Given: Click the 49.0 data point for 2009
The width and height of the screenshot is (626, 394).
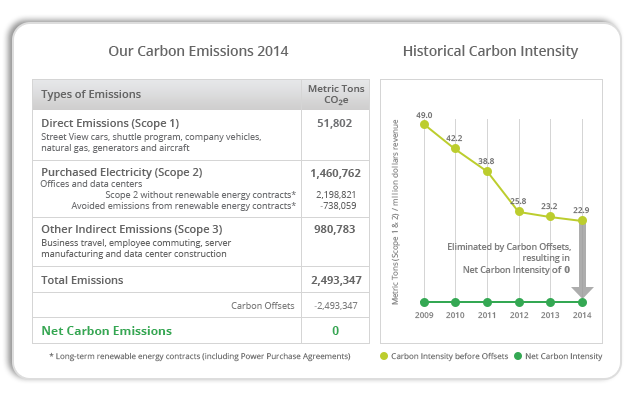Looking at the screenshot, I should (424, 125).
